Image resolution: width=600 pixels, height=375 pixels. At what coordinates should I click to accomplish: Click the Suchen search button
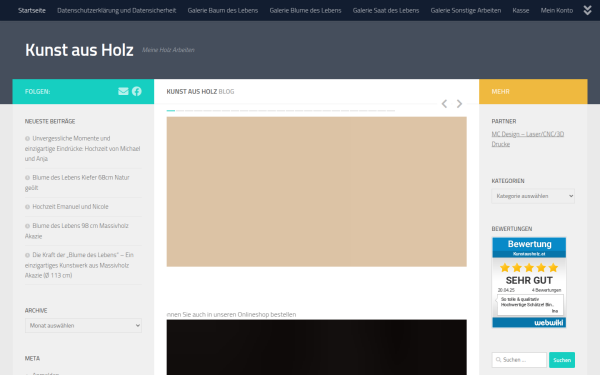pos(562,360)
